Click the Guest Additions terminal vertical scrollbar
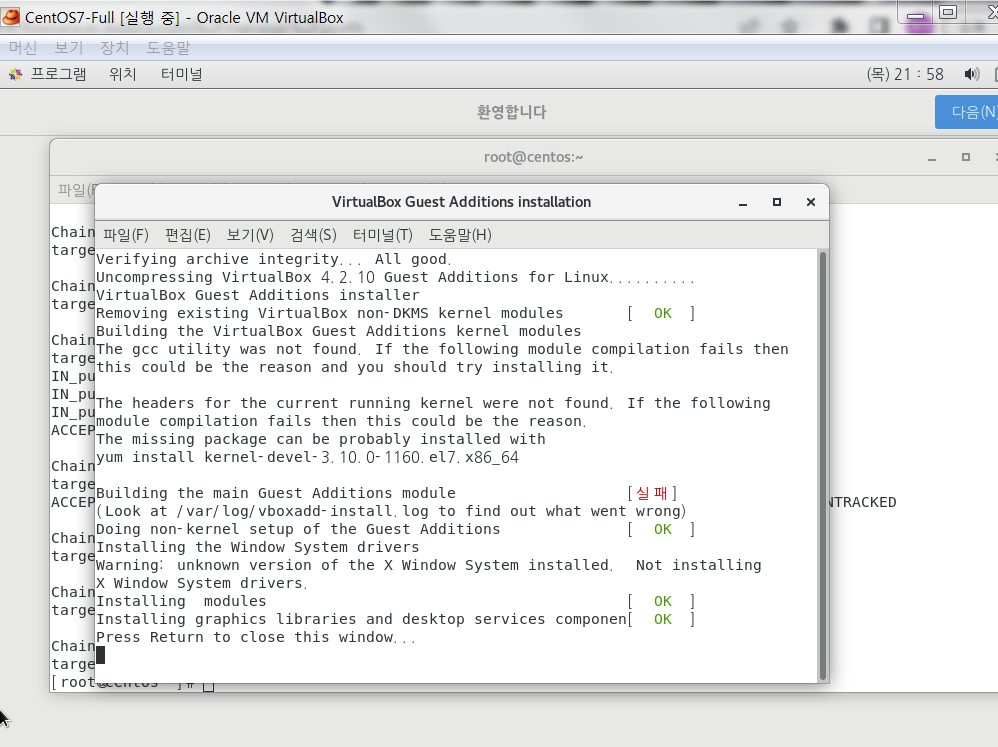Viewport: 998px width, 747px height. 822,466
